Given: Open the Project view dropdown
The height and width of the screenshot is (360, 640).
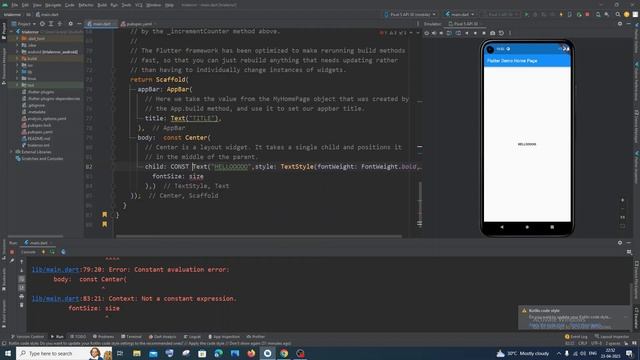Looking at the screenshot, I should click(24, 24).
